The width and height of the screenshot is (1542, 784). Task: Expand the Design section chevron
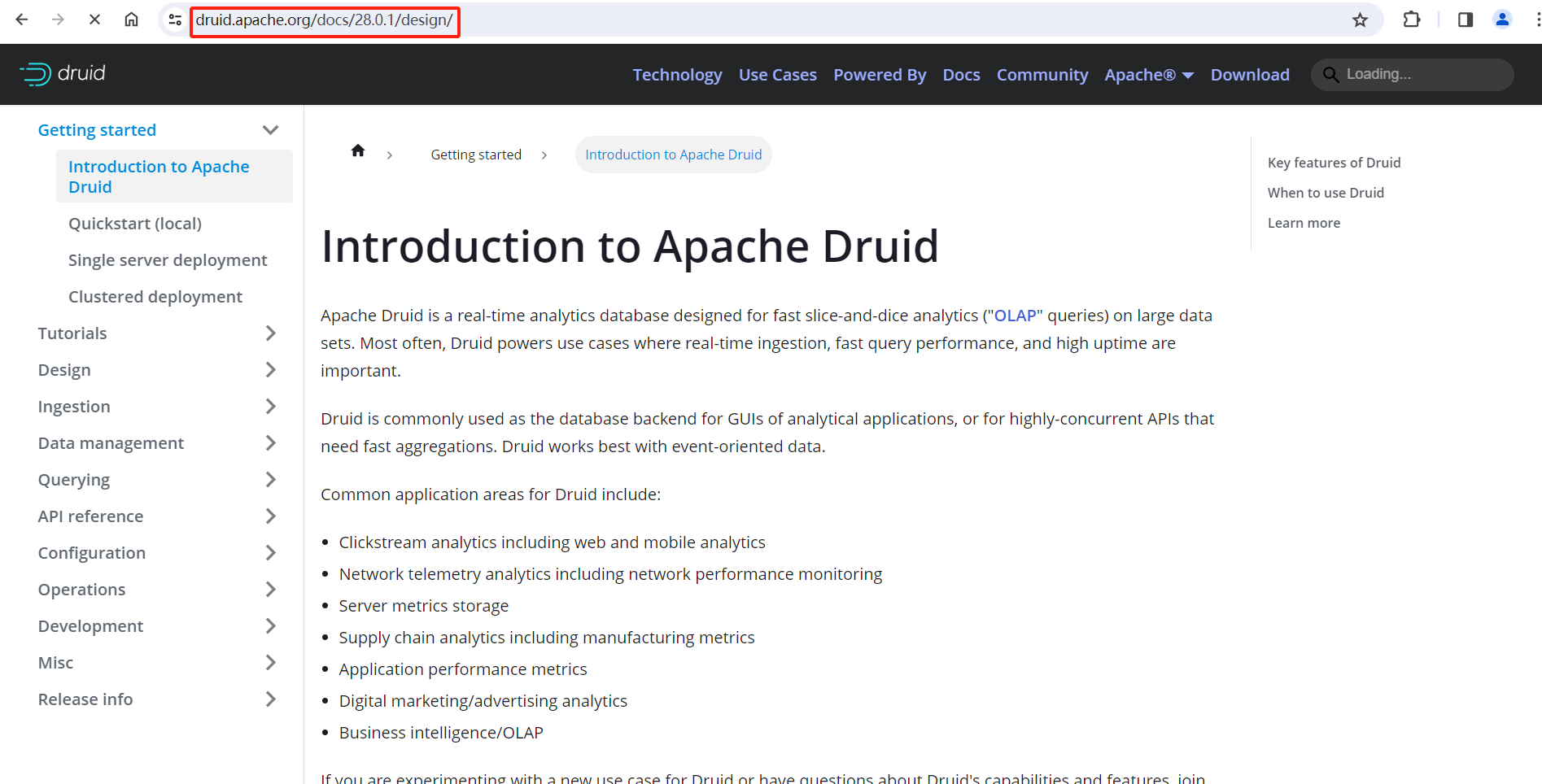pyautogui.click(x=271, y=370)
